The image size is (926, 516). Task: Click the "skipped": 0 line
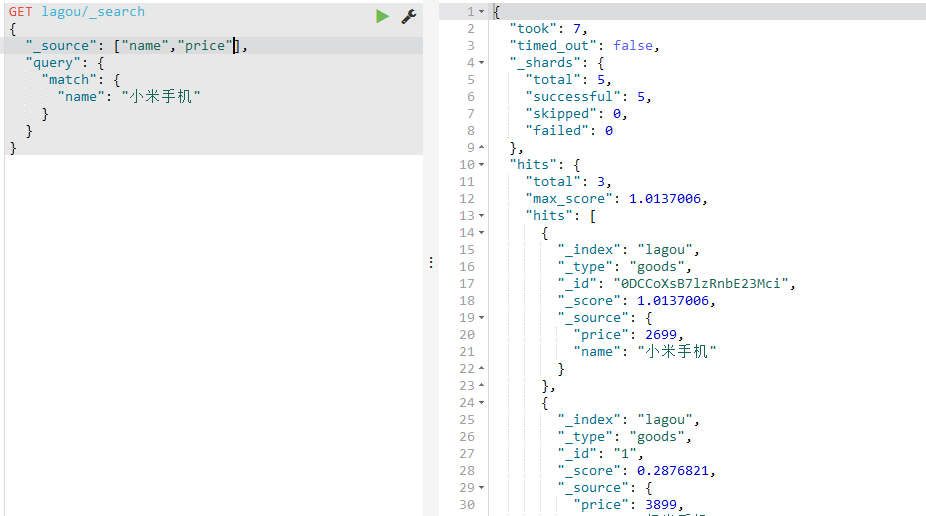tap(576, 113)
